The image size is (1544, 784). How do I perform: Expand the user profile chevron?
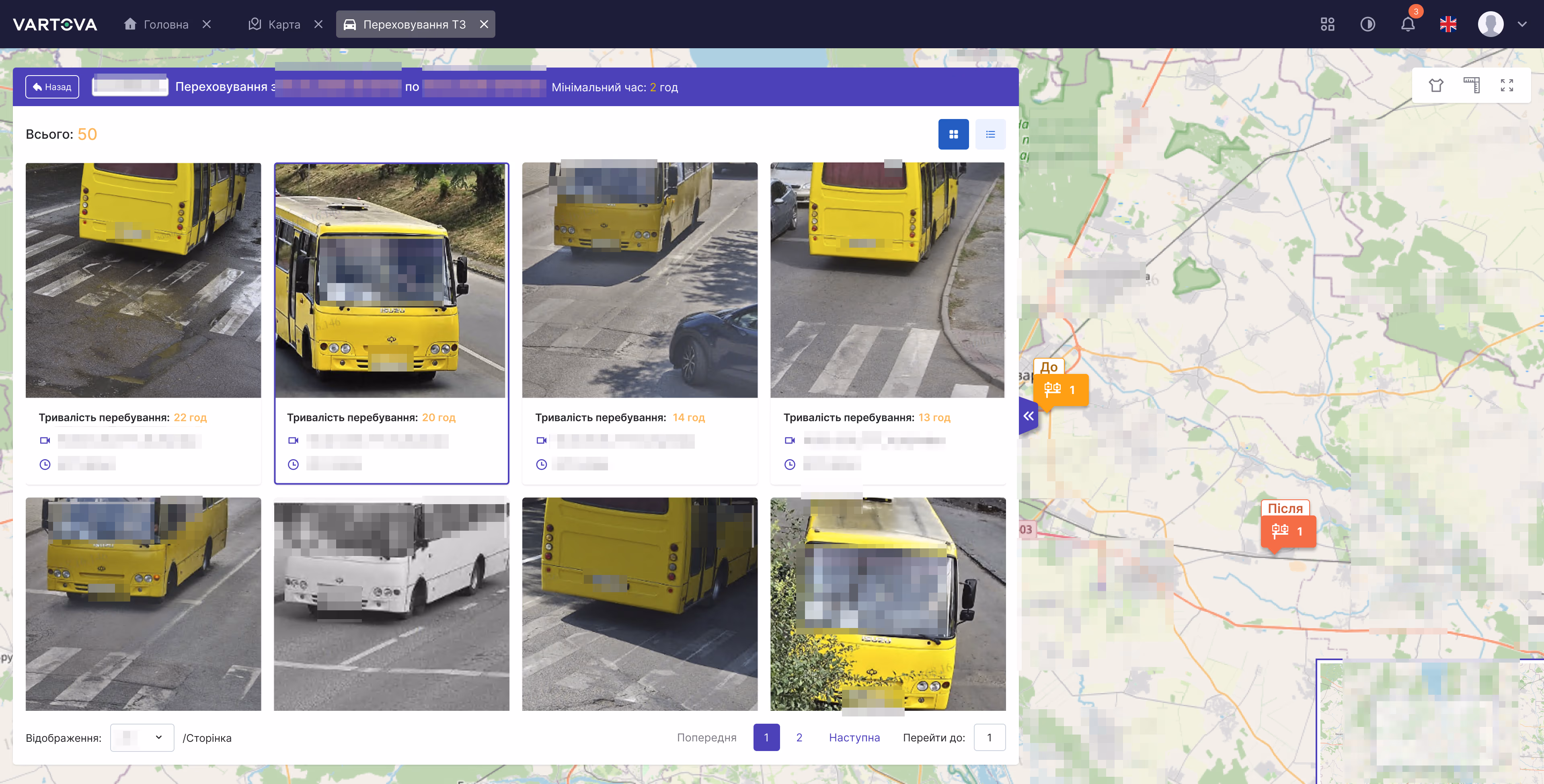[1522, 25]
